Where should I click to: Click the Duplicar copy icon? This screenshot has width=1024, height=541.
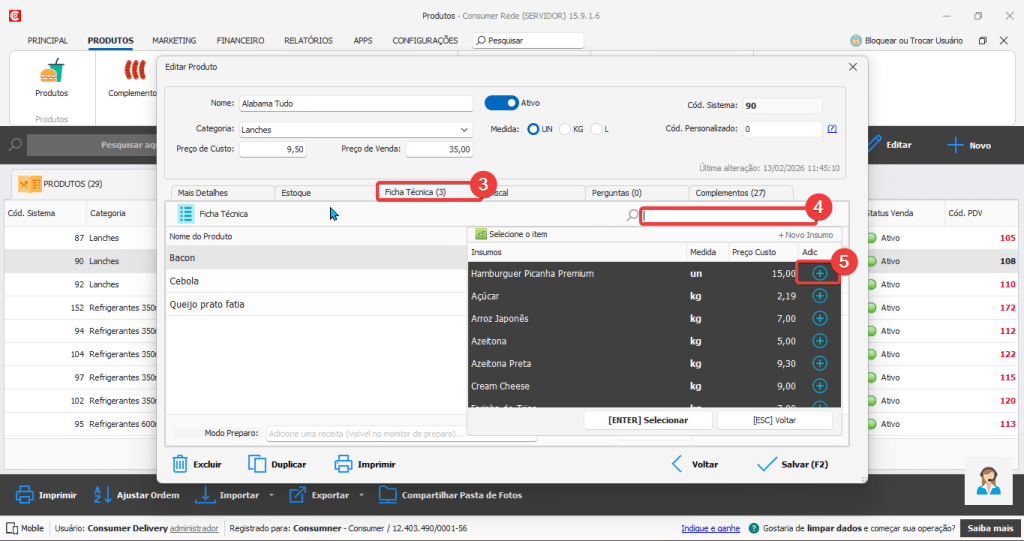coord(257,464)
